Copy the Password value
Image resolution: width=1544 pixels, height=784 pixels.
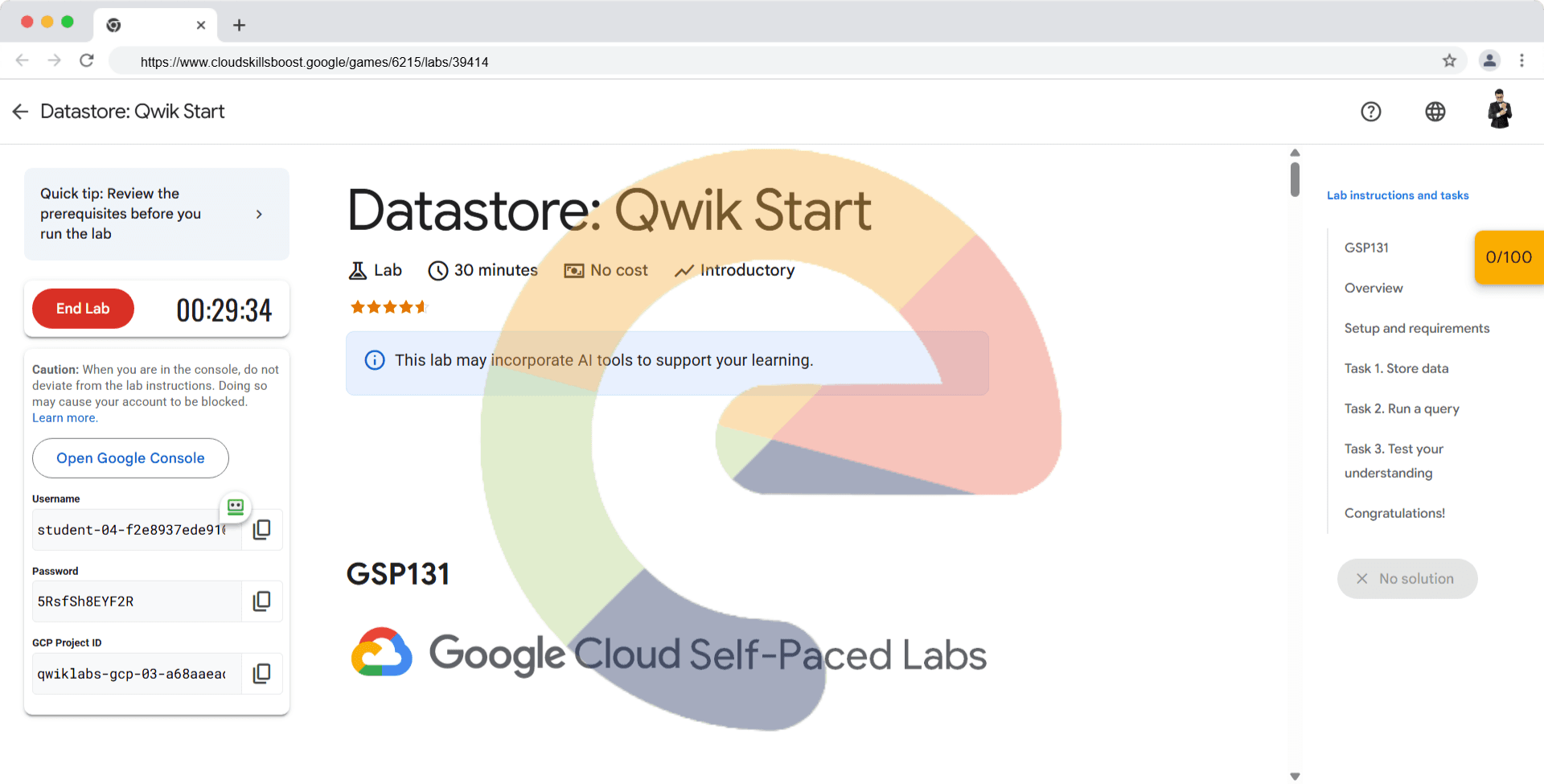[x=262, y=601]
